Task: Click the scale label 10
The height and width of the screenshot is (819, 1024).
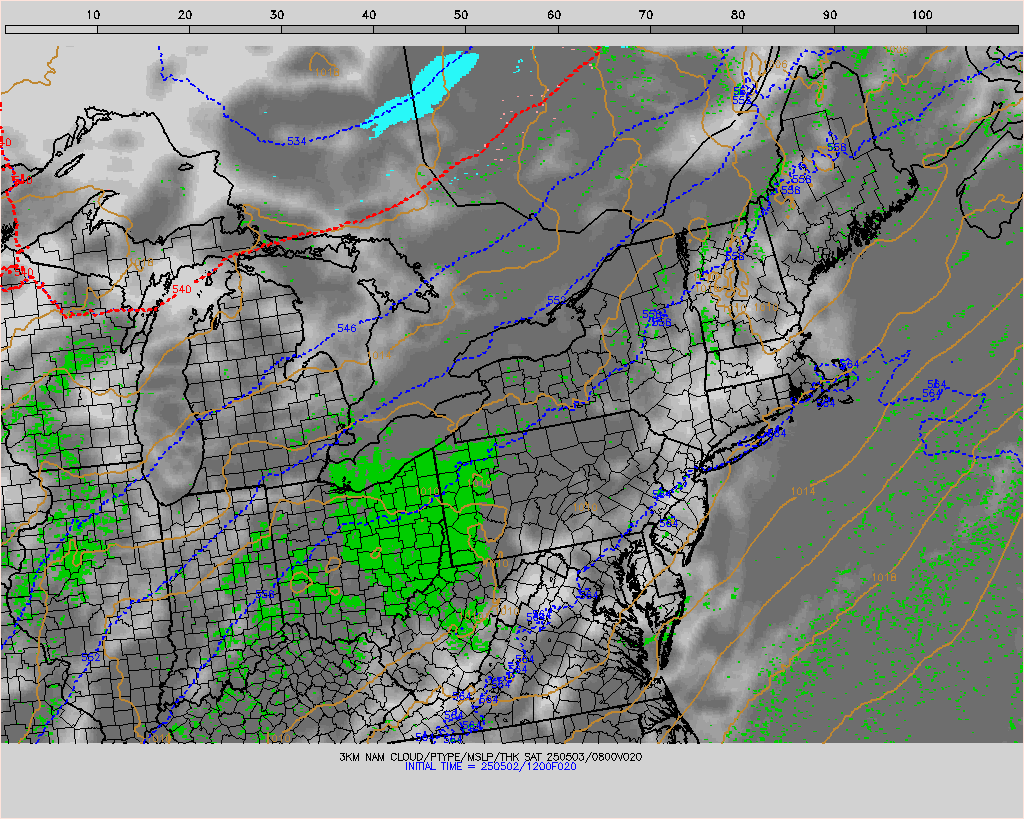Action: [x=93, y=14]
